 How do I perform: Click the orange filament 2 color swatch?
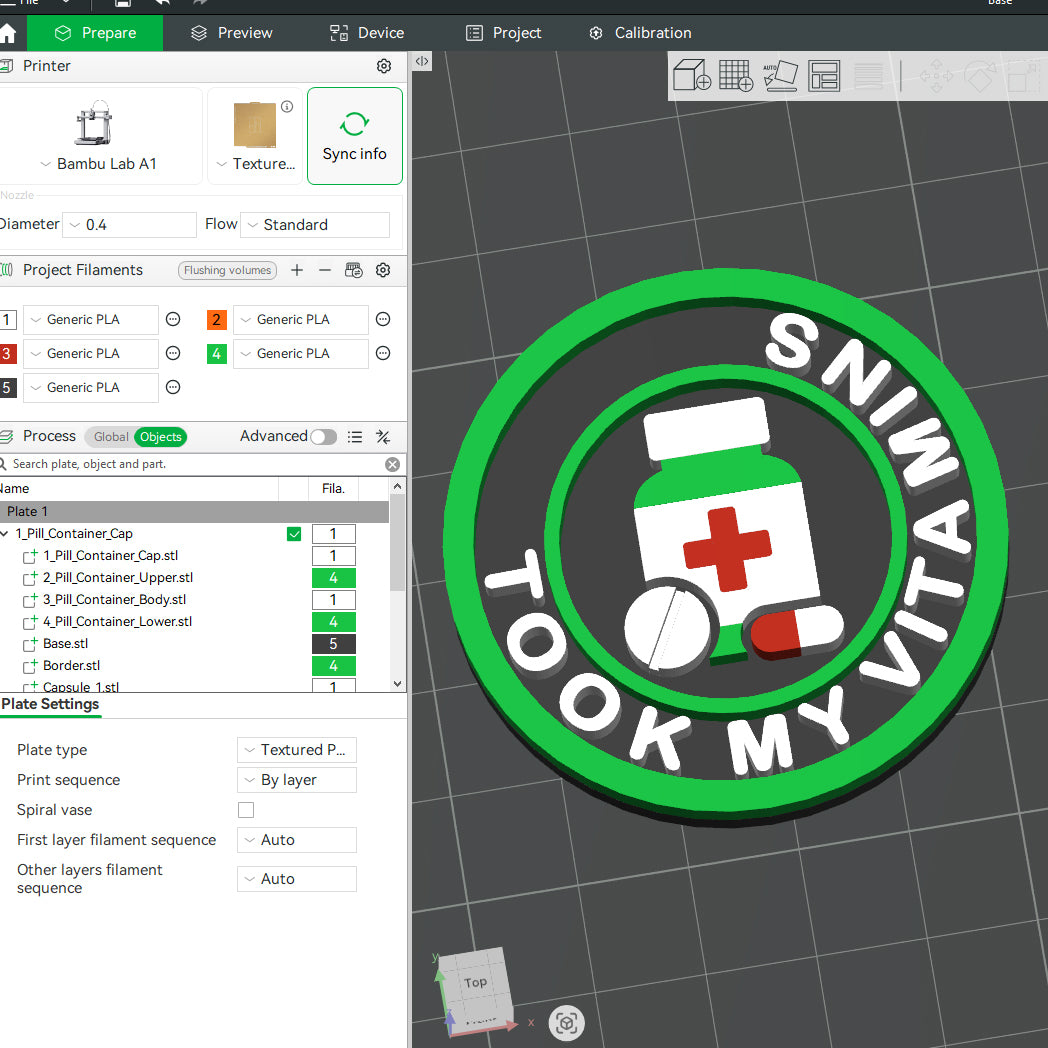click(217, 320)
